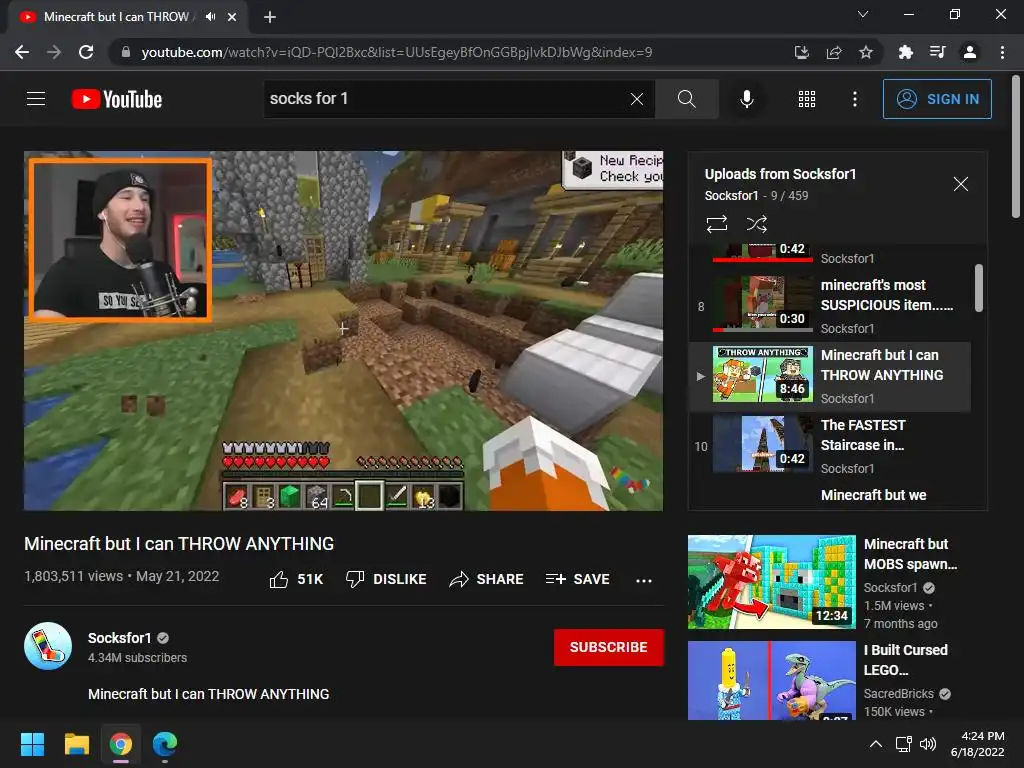Click the magnifier search button
Screen dimensions: 1024x768
coord(686,99)
